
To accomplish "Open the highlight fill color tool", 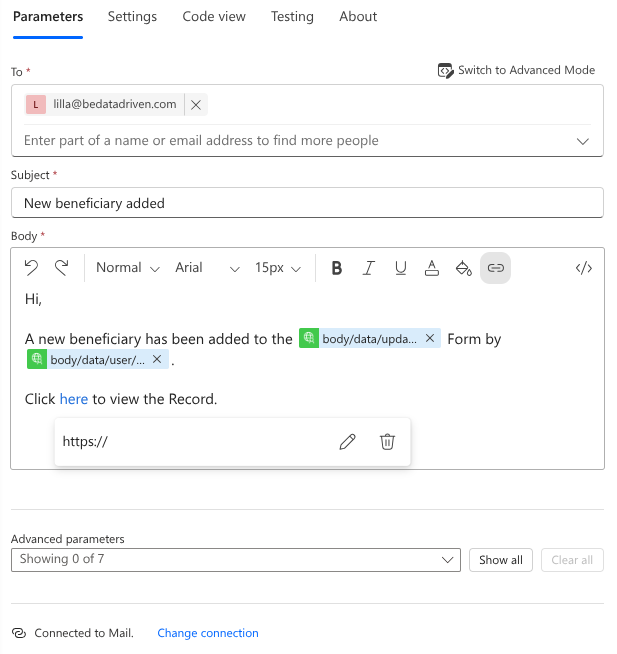I will (x=463, y=268).
